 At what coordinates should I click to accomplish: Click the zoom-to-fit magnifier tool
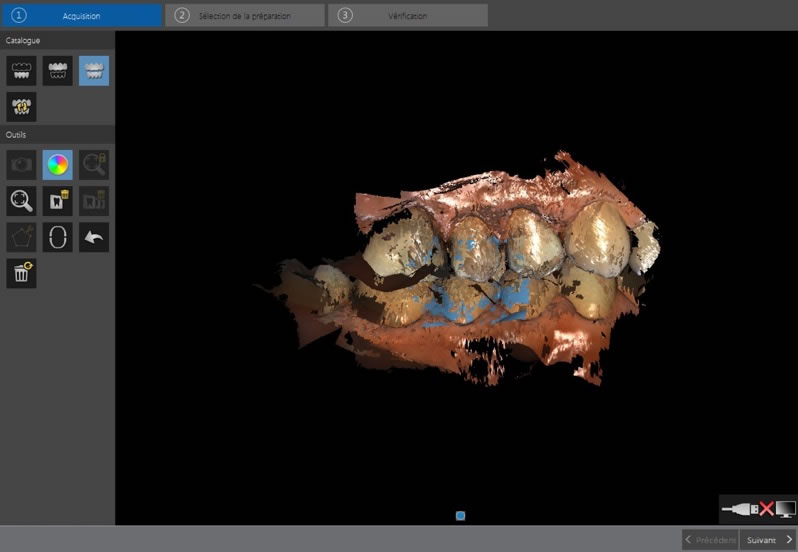point(21,201)
